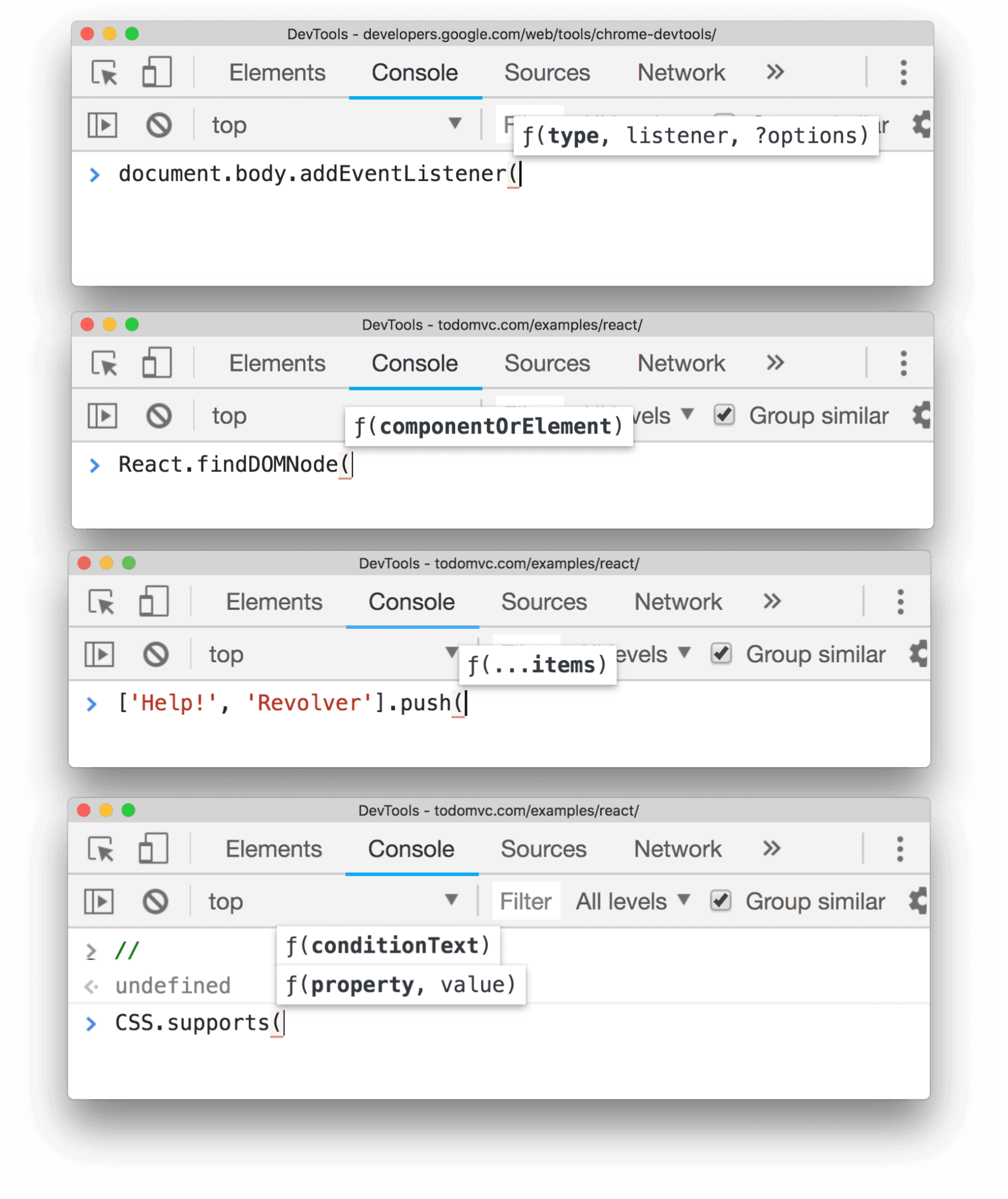Uncheck Group similar in the push window
Viewport: 1008px width, 1199px height.
tap(721, 654)
